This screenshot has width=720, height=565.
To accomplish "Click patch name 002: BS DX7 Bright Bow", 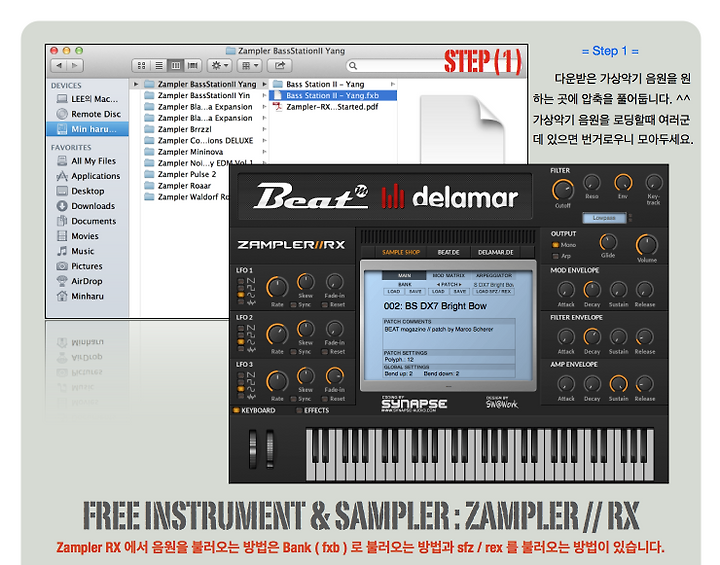I will [435, 306].
